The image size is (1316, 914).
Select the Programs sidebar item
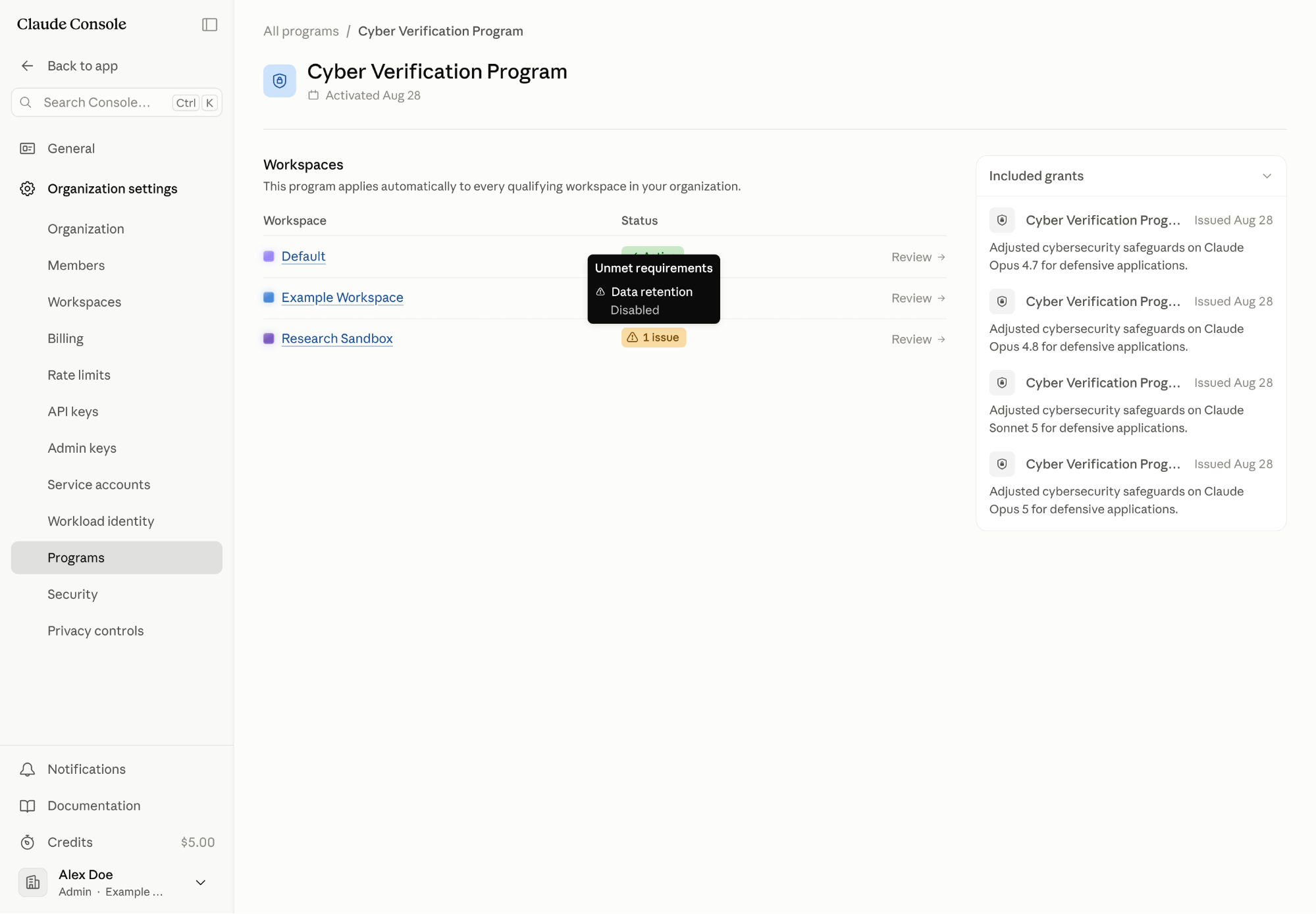pos(117,558)
